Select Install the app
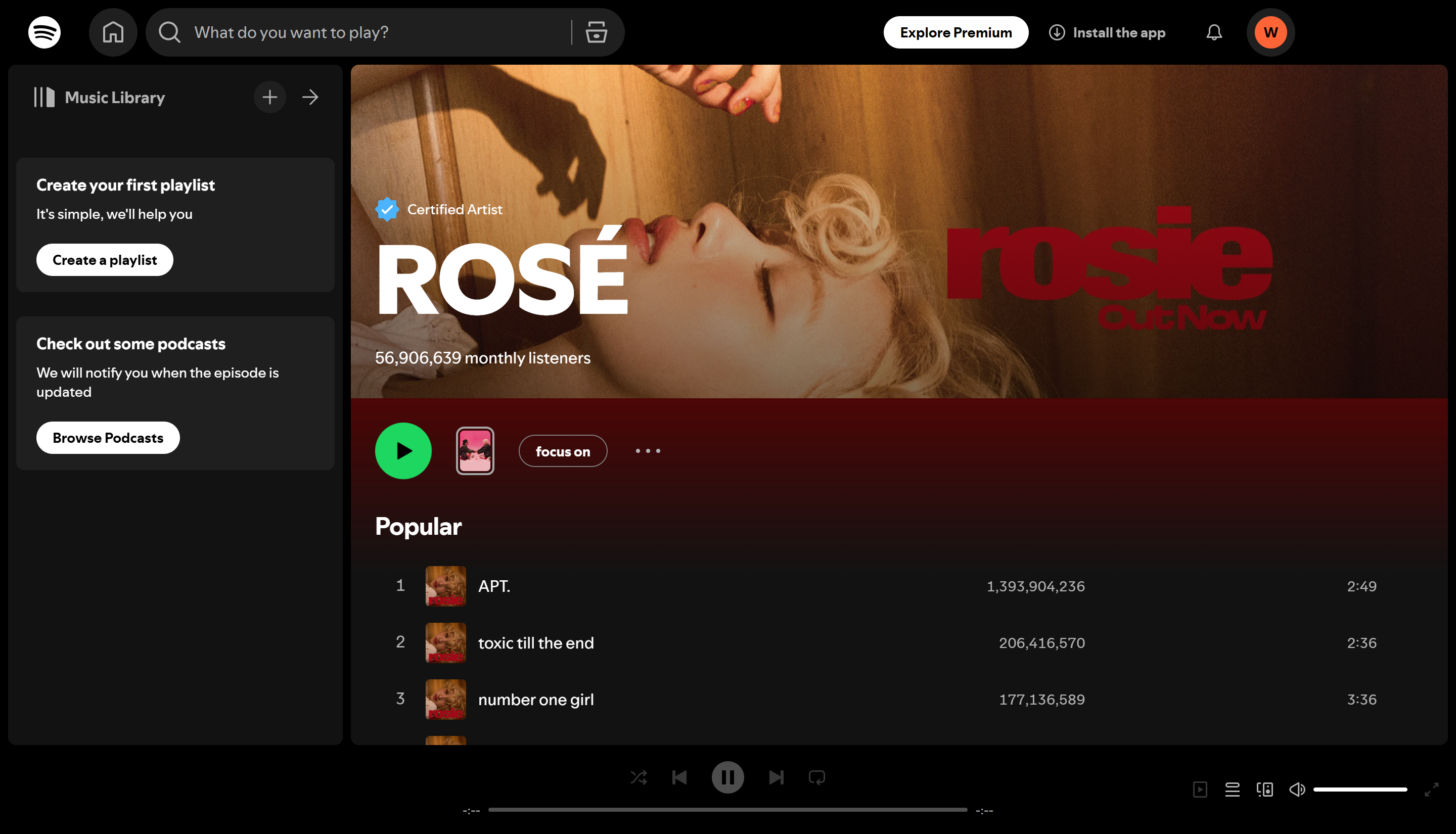The image size is (1456, 834). click(1107, 32)
